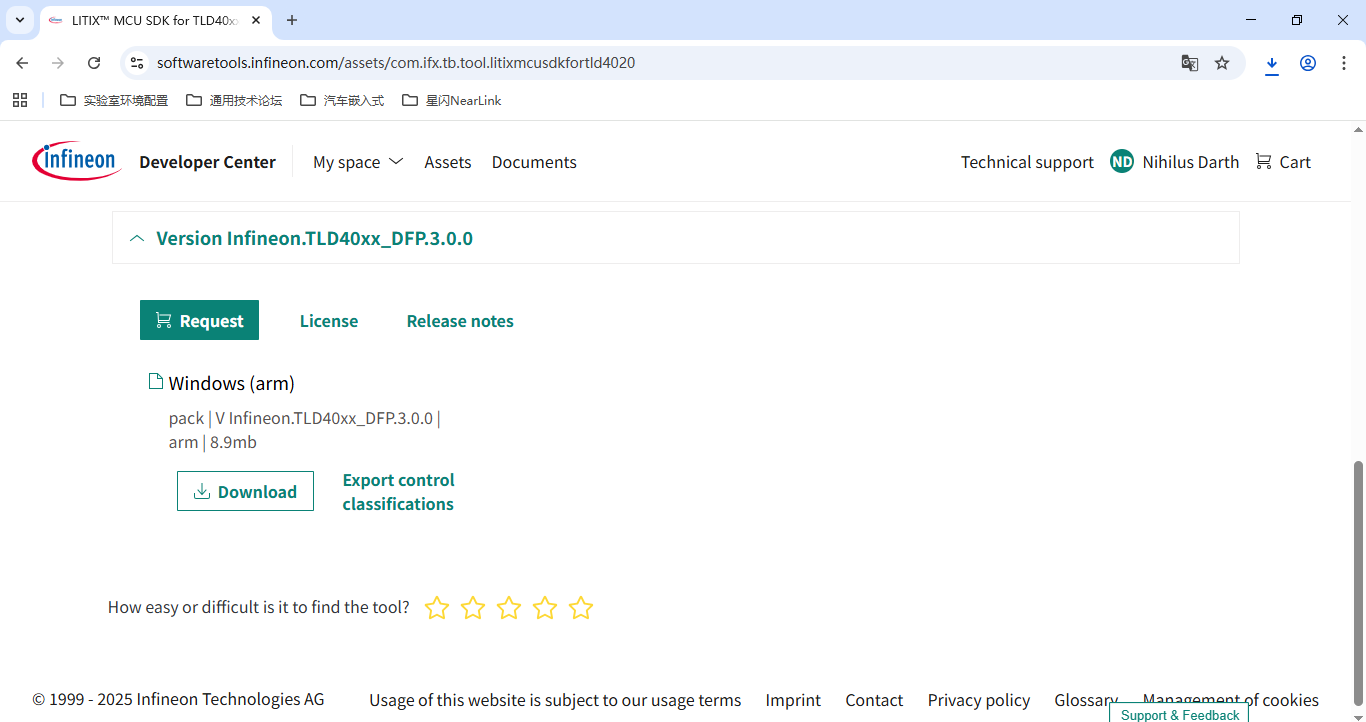Rate one star for finding tool

pyautogui.click(x=437, y=607)
